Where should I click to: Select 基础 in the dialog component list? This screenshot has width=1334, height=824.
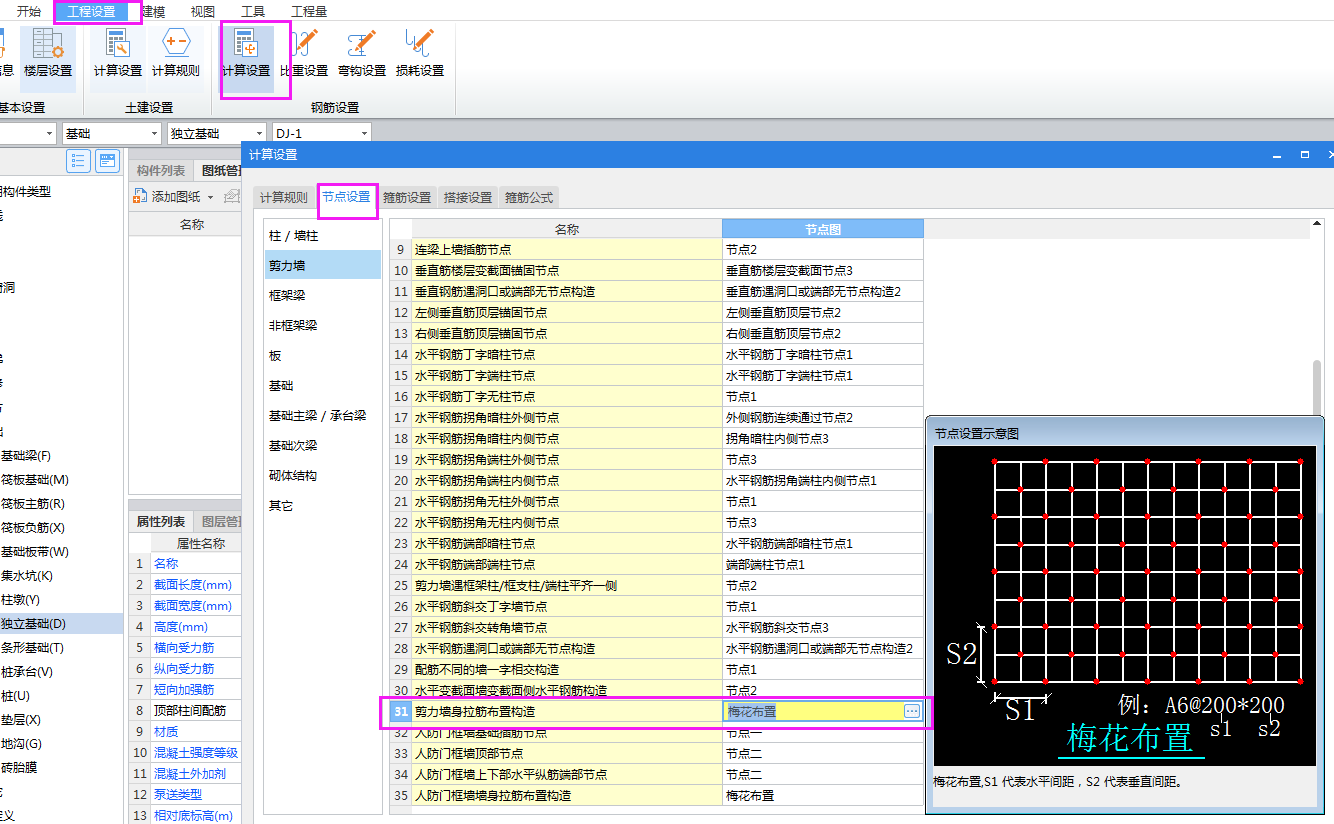322,385
